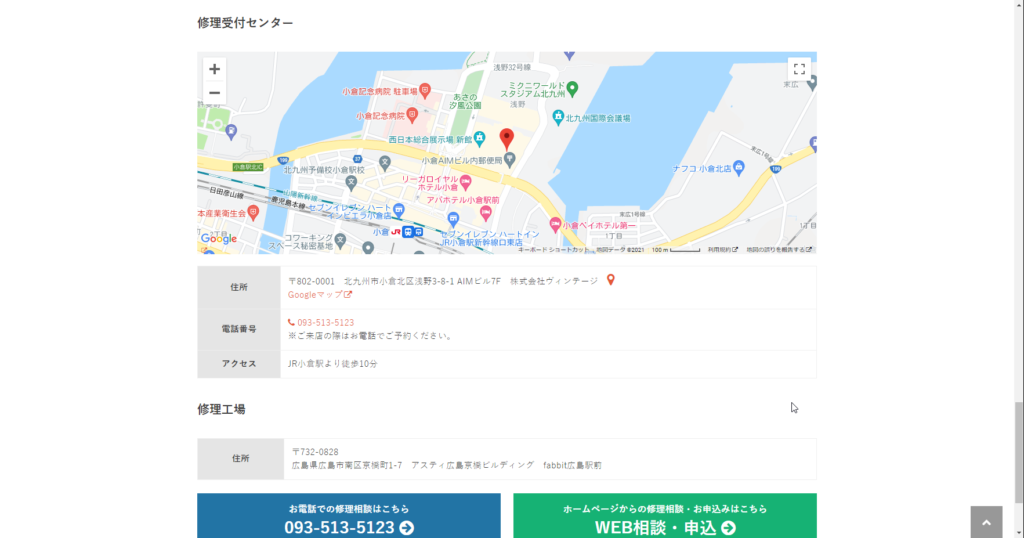Click scroll-to-top arrow button
1024x538 pixels.
[986, 522]
